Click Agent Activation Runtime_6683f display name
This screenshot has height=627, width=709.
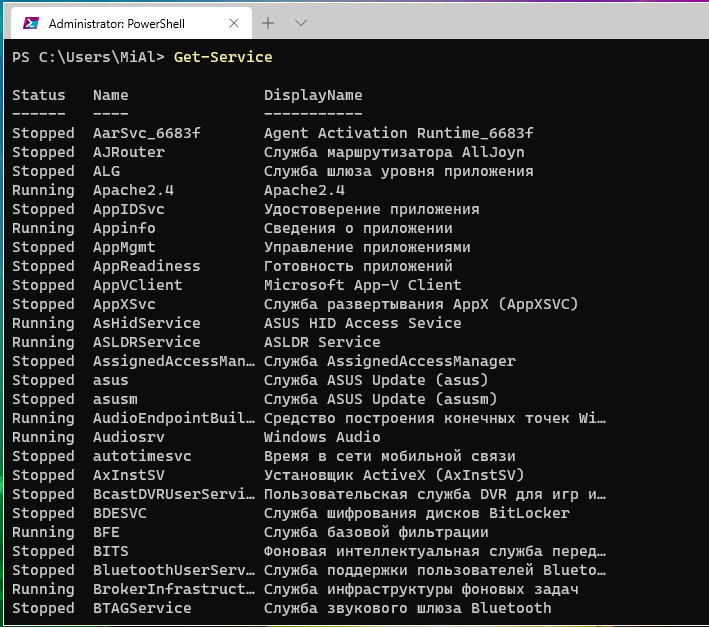pyautogui.click(x=398, y=133)
